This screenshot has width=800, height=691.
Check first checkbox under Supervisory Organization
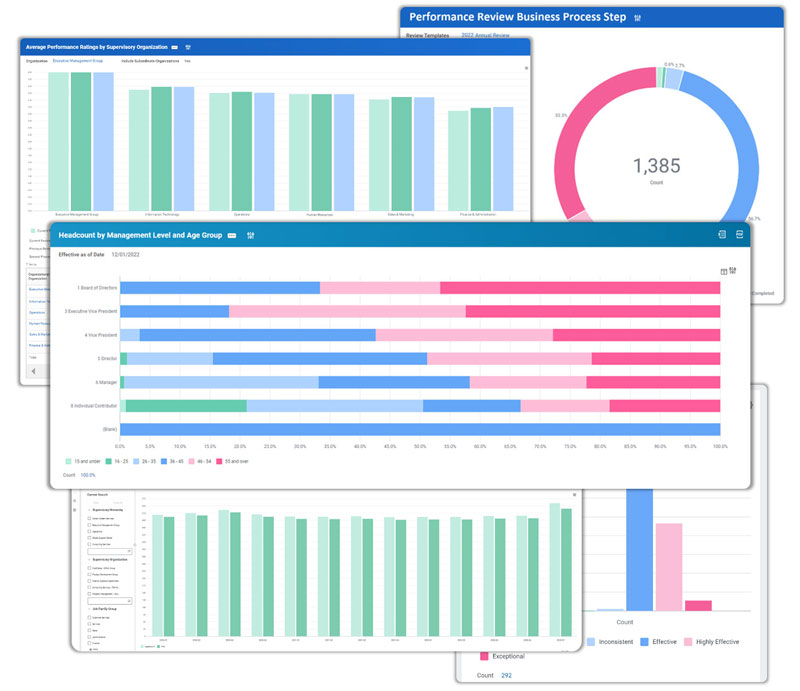tap(89, 568)
